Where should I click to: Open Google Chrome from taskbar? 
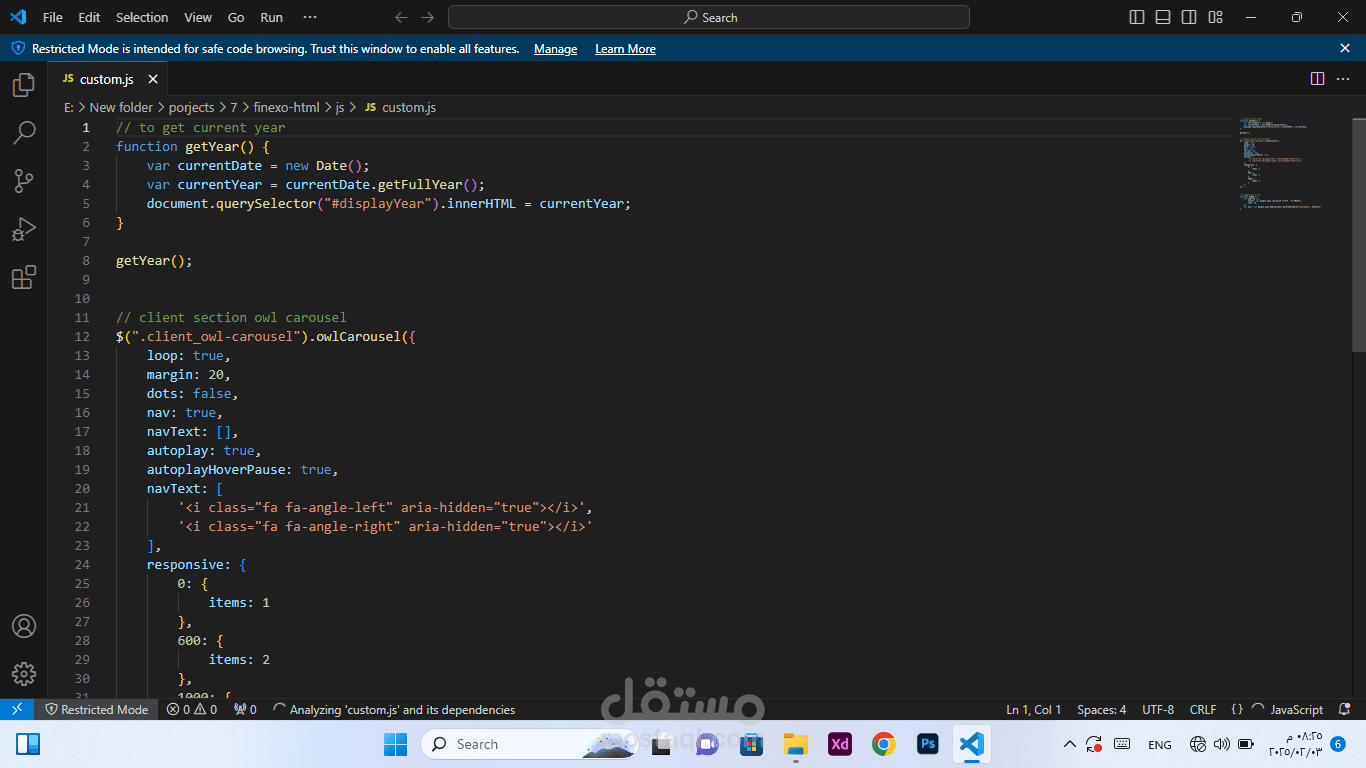883,744
